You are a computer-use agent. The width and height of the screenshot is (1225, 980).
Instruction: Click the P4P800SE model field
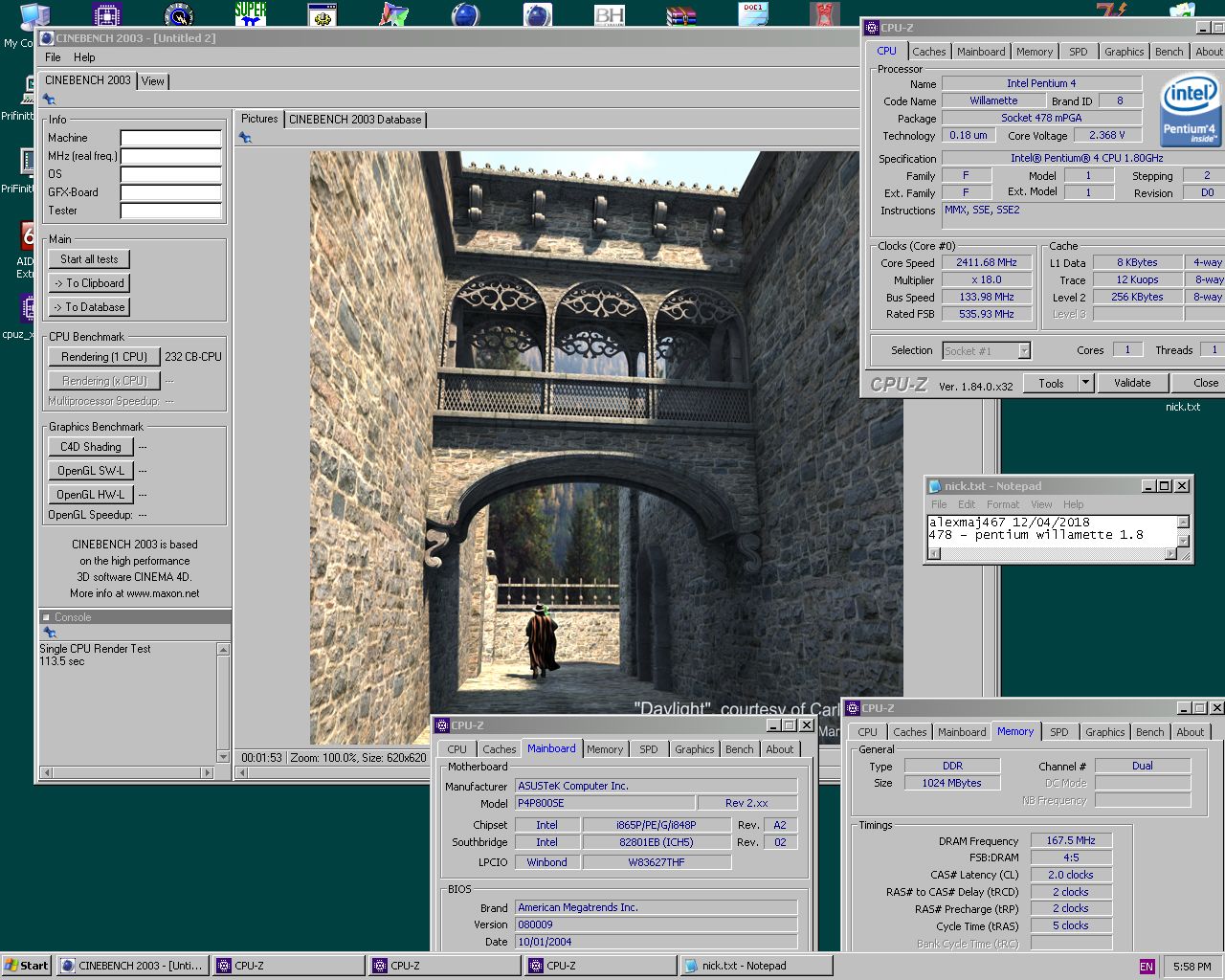coord(605,803)
